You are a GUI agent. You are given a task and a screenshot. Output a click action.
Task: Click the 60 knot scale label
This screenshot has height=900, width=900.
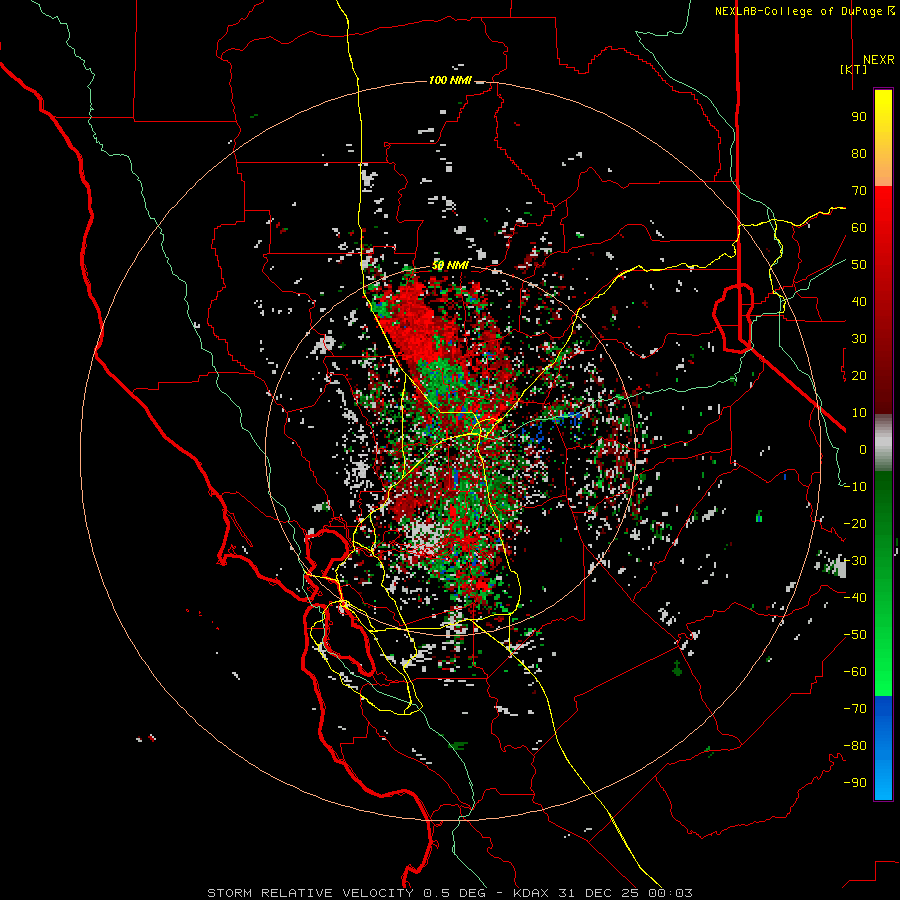coord(859,228)
